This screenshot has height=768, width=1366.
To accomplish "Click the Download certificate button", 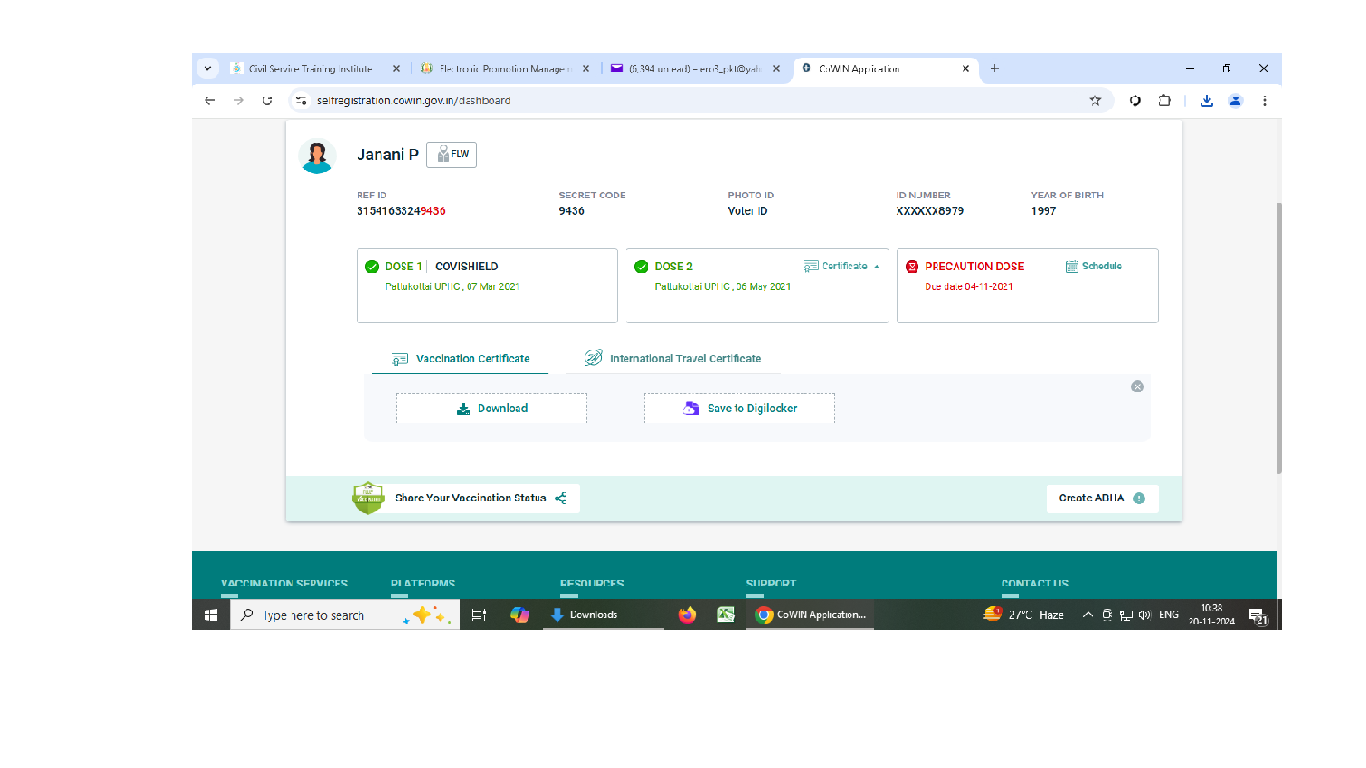I will point(491,408).
